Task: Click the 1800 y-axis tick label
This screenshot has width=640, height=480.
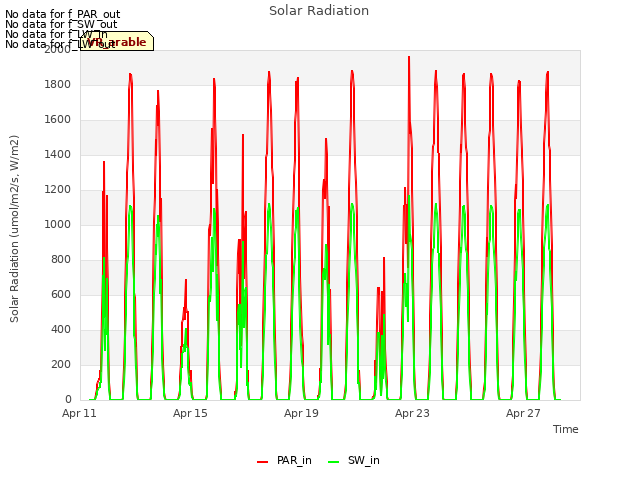Action: [58, 84]
